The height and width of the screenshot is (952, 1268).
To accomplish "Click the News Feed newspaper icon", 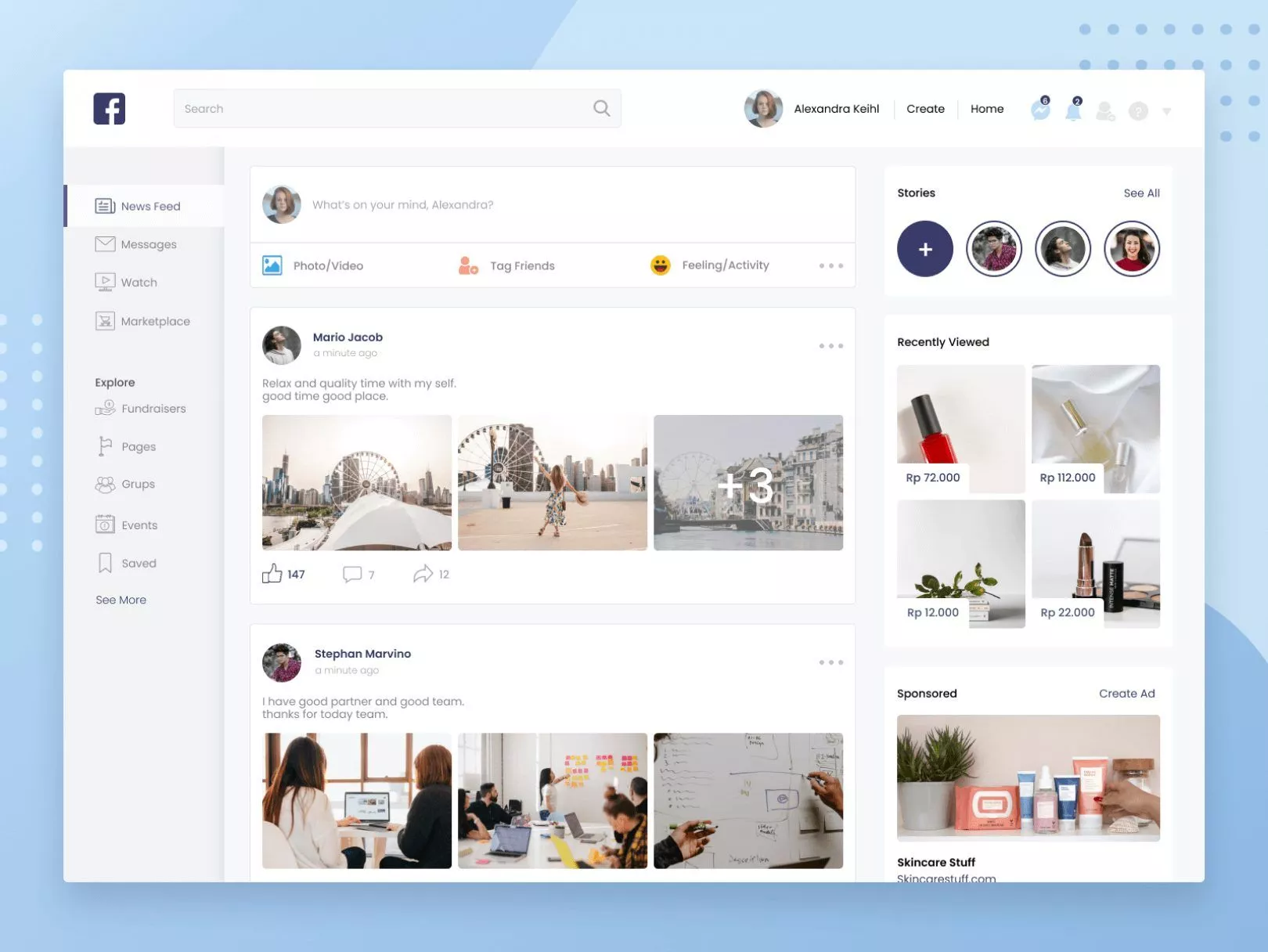I will pos(105,206).
